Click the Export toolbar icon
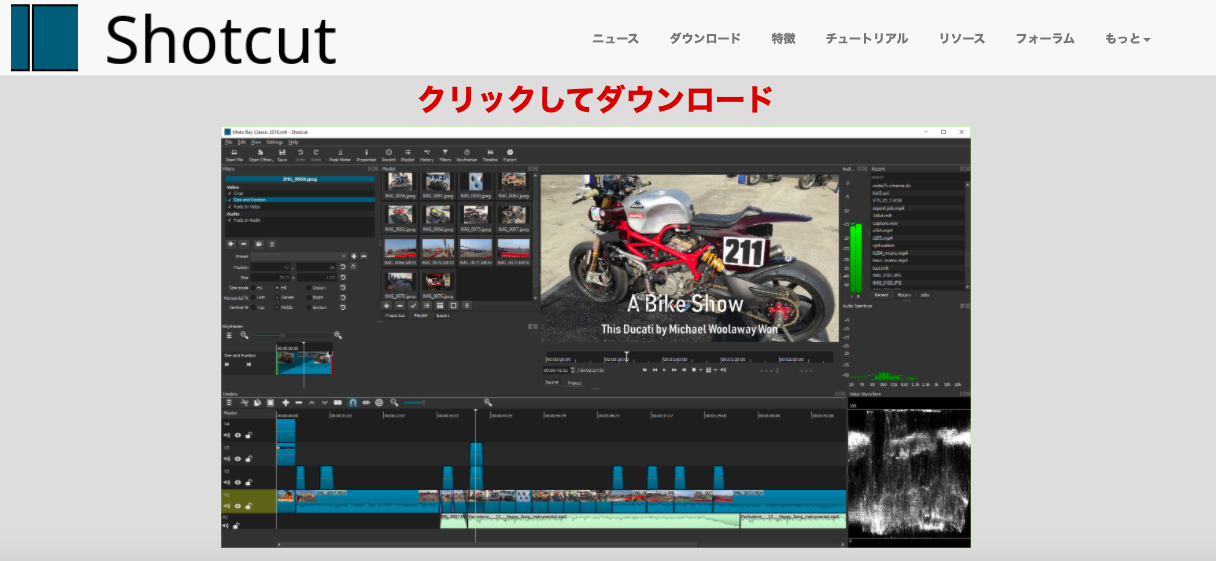The width and height of the screenshot is (1216, 561). [510, 156]
